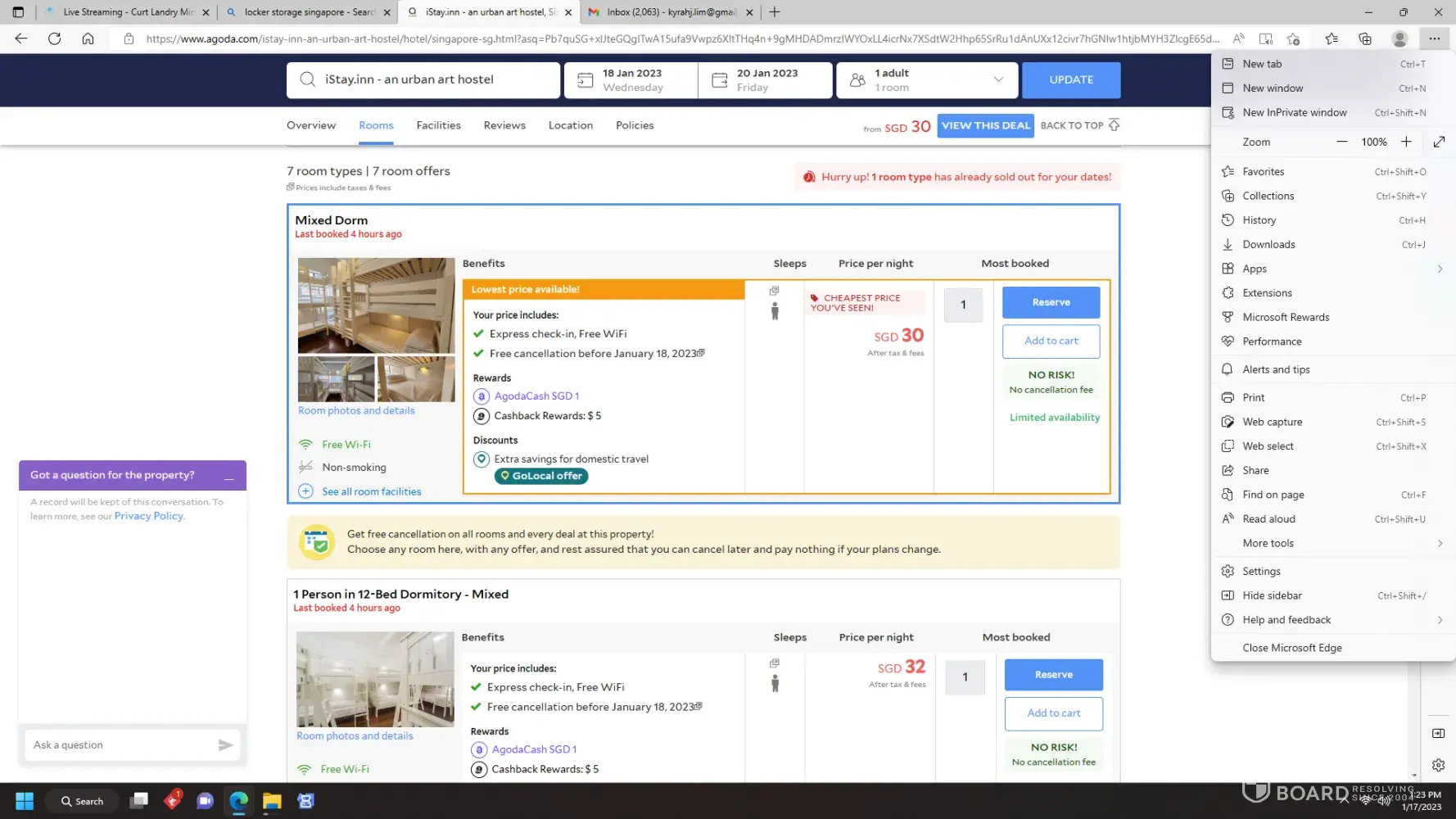Switch to the Live Streaming - Curt Landry tab

[x=128, y=12]
